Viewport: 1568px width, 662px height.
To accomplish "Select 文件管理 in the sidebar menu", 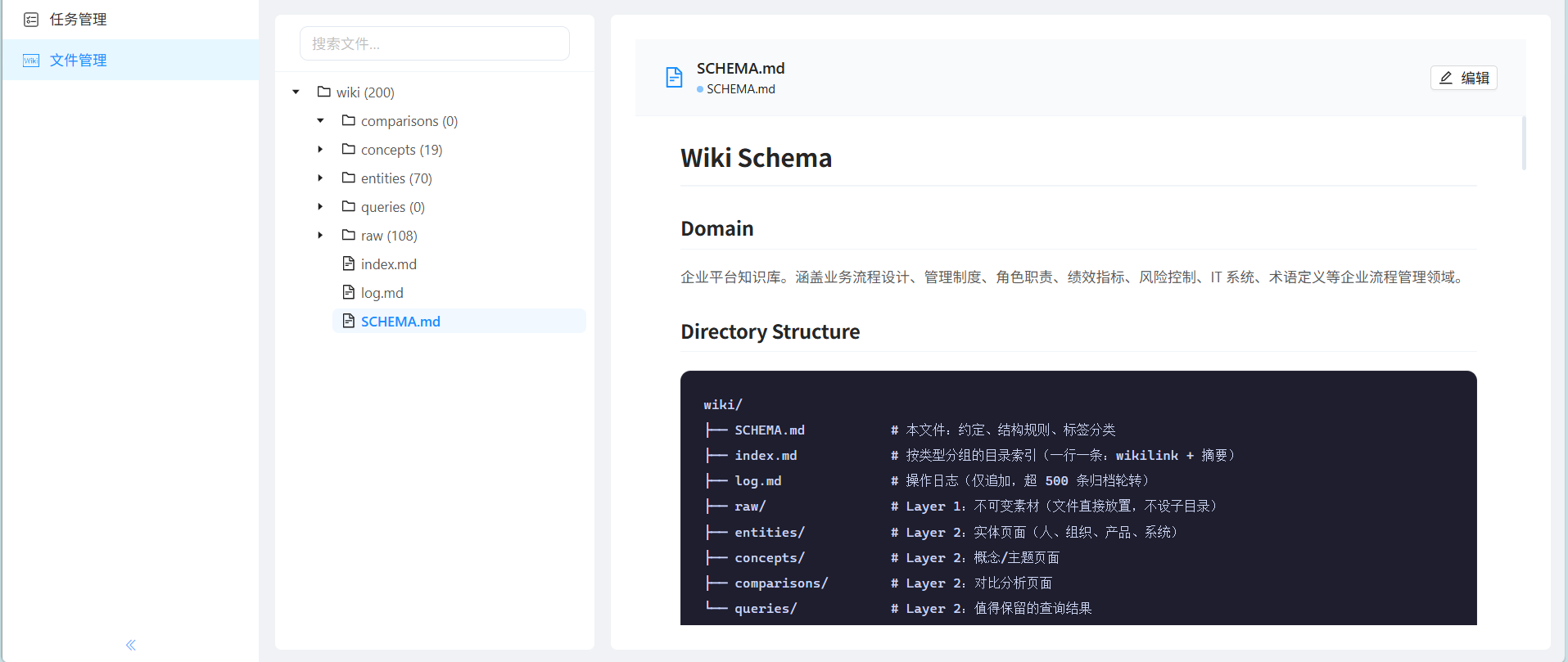I will point(130,60).
